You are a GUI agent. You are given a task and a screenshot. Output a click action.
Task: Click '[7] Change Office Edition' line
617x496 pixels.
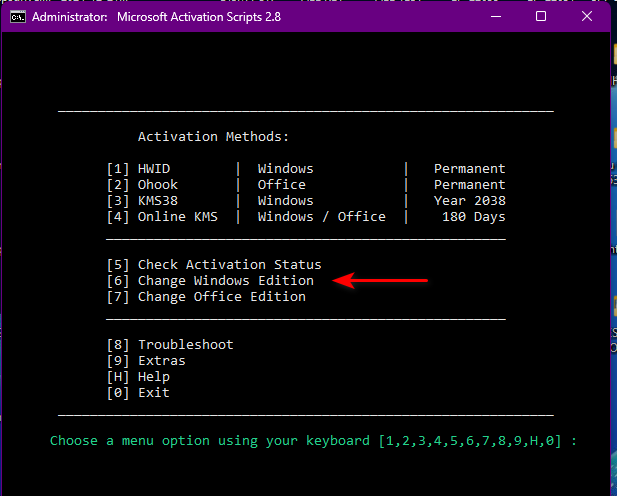coord(207,296)
